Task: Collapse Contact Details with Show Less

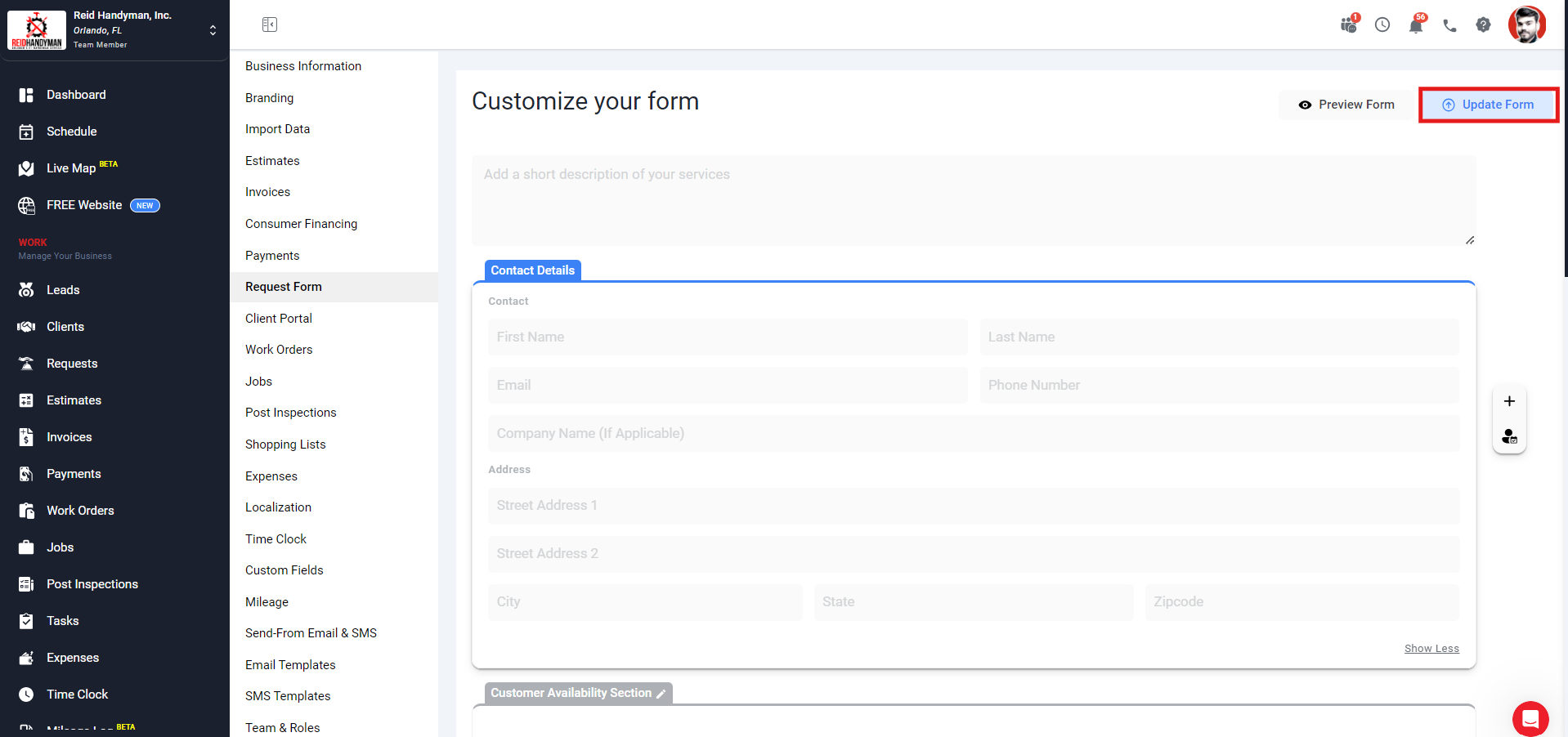Action: click(x=1431, y=649)
